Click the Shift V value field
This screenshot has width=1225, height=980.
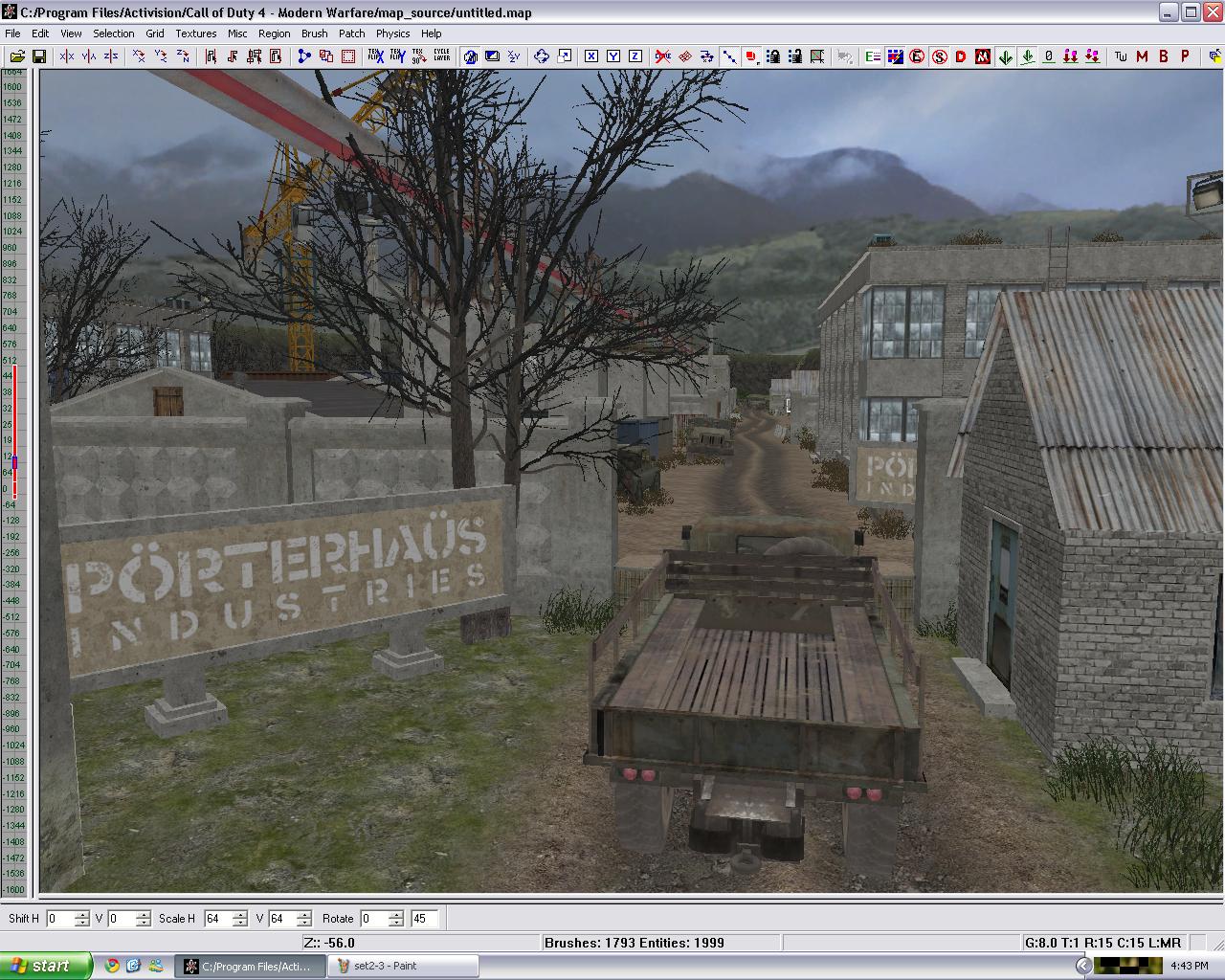pyautogui.click(x=121, y=919)
